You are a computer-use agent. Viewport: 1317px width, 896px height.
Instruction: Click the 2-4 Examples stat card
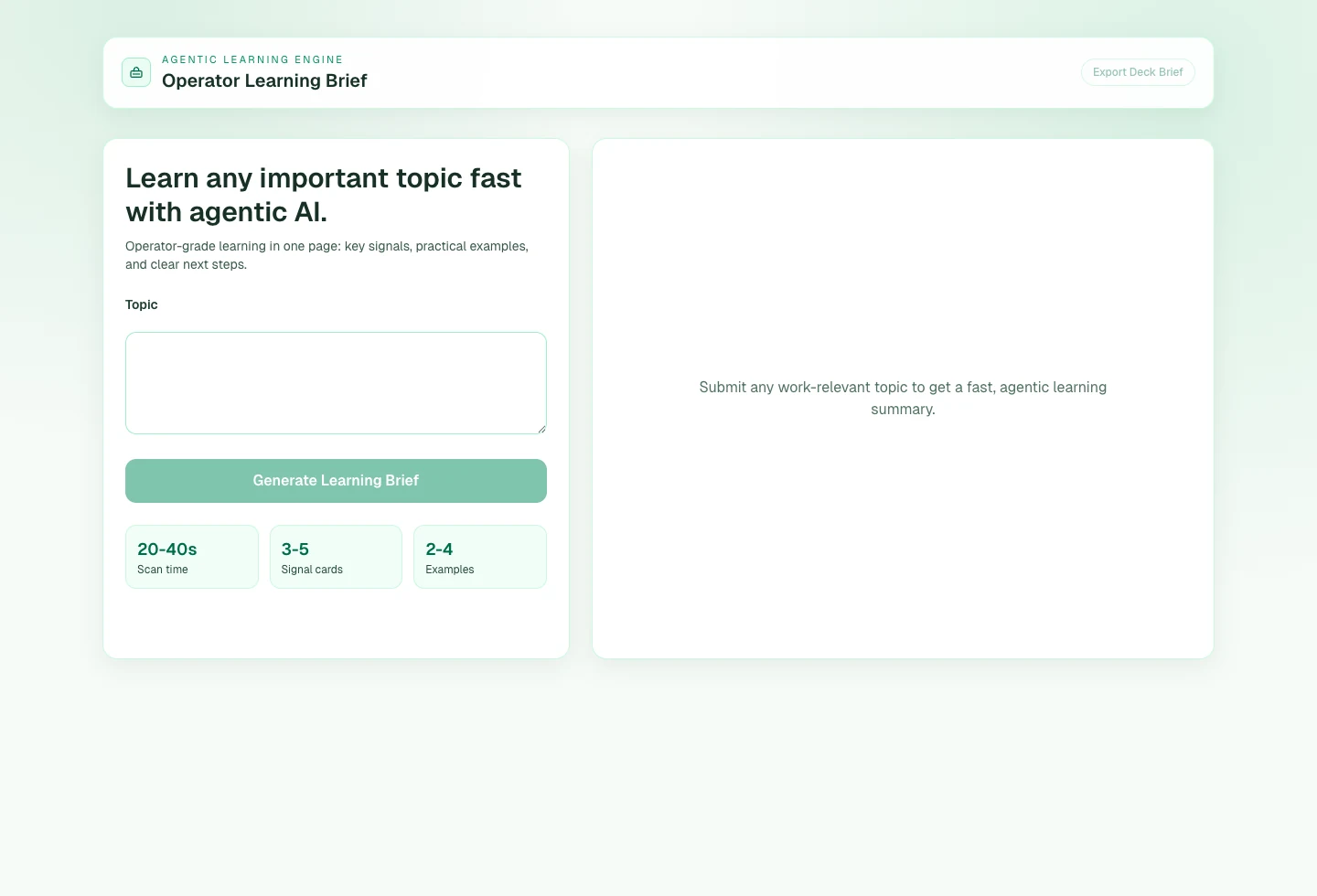480,557
